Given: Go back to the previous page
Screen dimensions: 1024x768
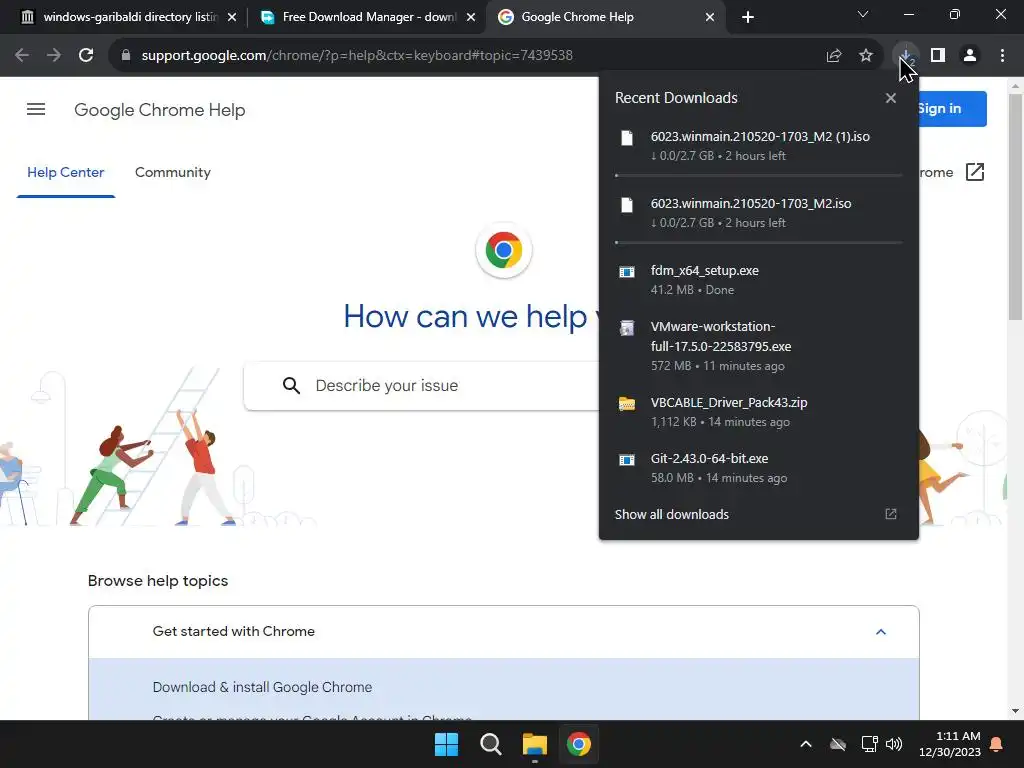Looking at the screenshot, I should [x=22, y=56].
